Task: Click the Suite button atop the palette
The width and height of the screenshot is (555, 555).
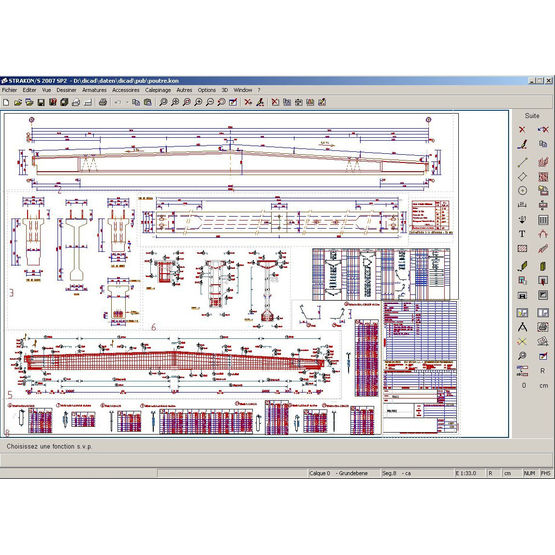Action: [x=532, y=116]
